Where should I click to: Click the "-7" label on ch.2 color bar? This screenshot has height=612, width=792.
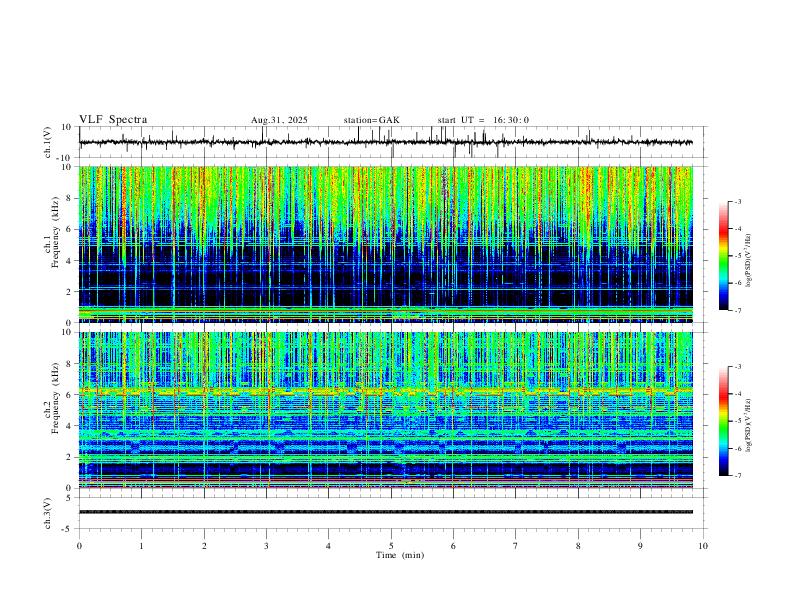click(737, 476)
